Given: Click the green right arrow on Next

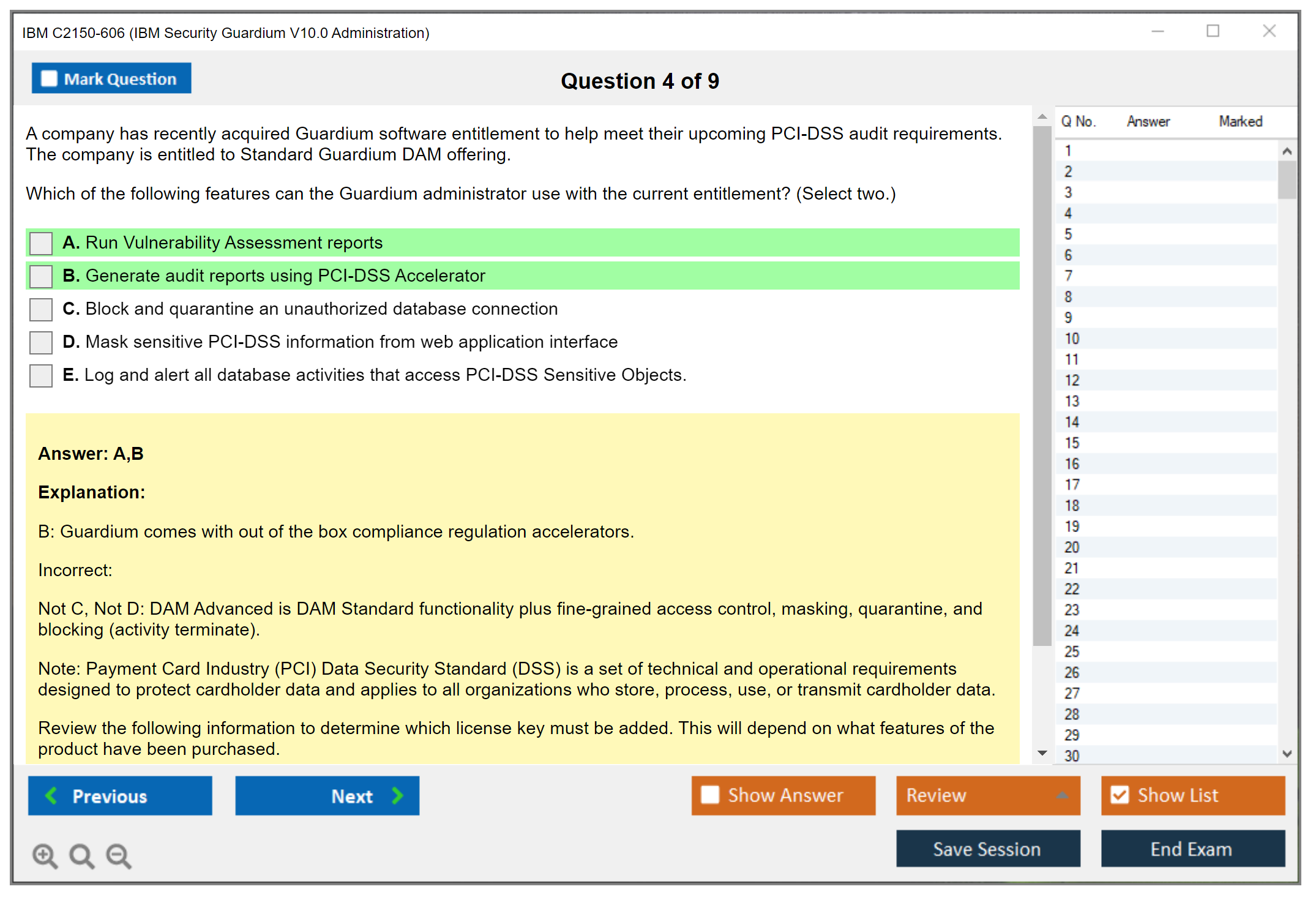Looking at the screenshot, I should (x=398, y=795).
